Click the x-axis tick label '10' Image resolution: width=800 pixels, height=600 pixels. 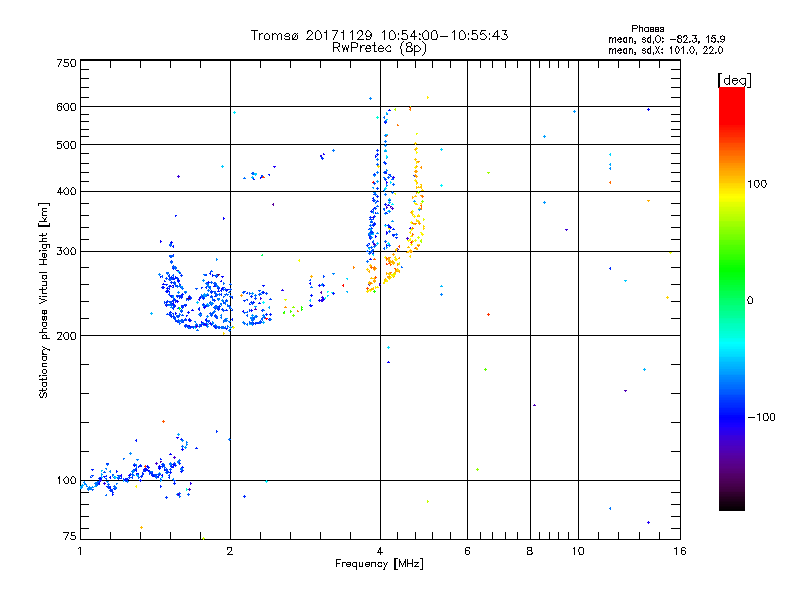578,551
